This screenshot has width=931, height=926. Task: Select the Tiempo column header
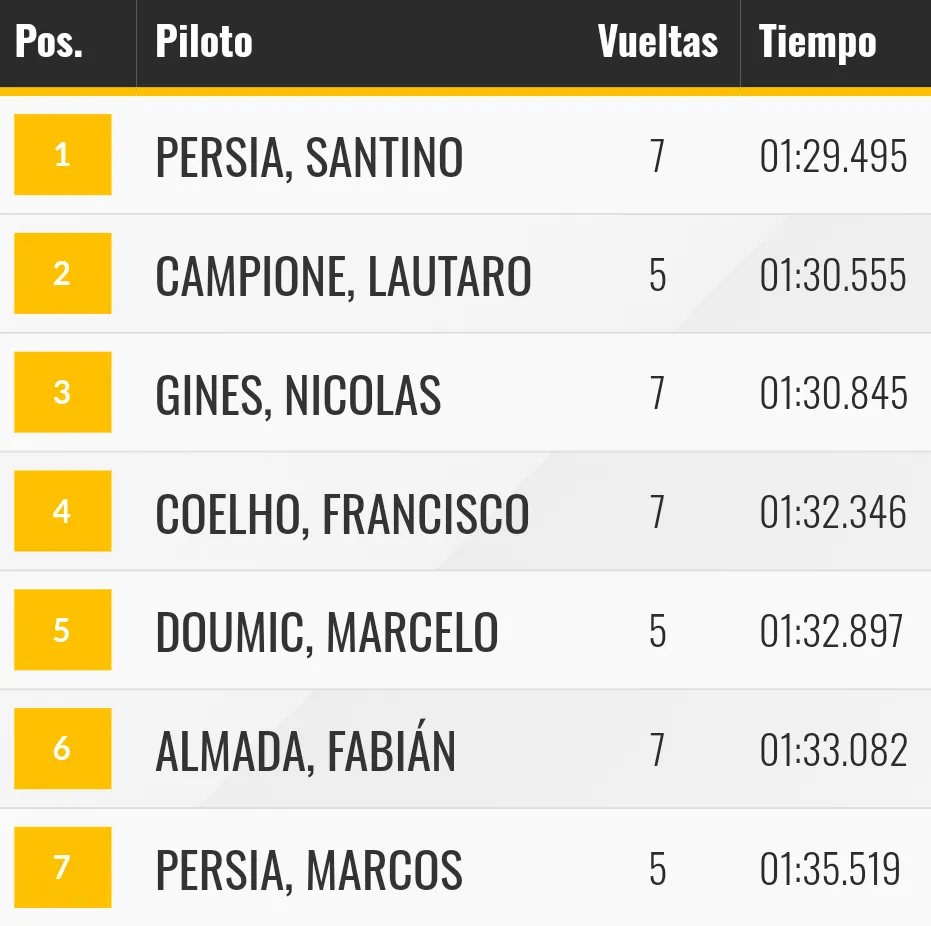(x=817, y=43)
